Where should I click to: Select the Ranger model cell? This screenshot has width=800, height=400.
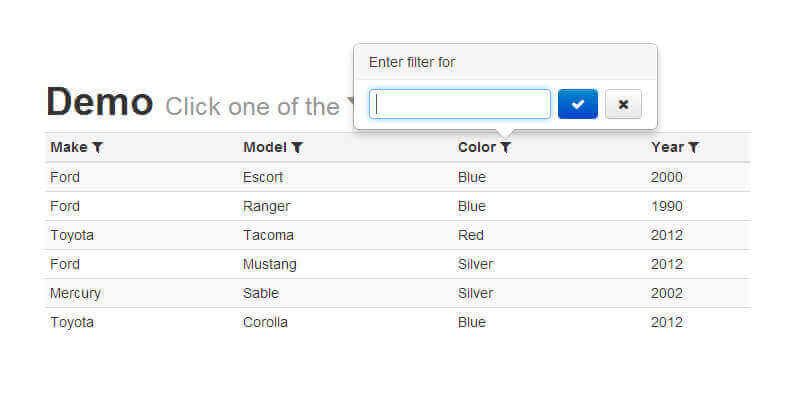pos(266,206)
